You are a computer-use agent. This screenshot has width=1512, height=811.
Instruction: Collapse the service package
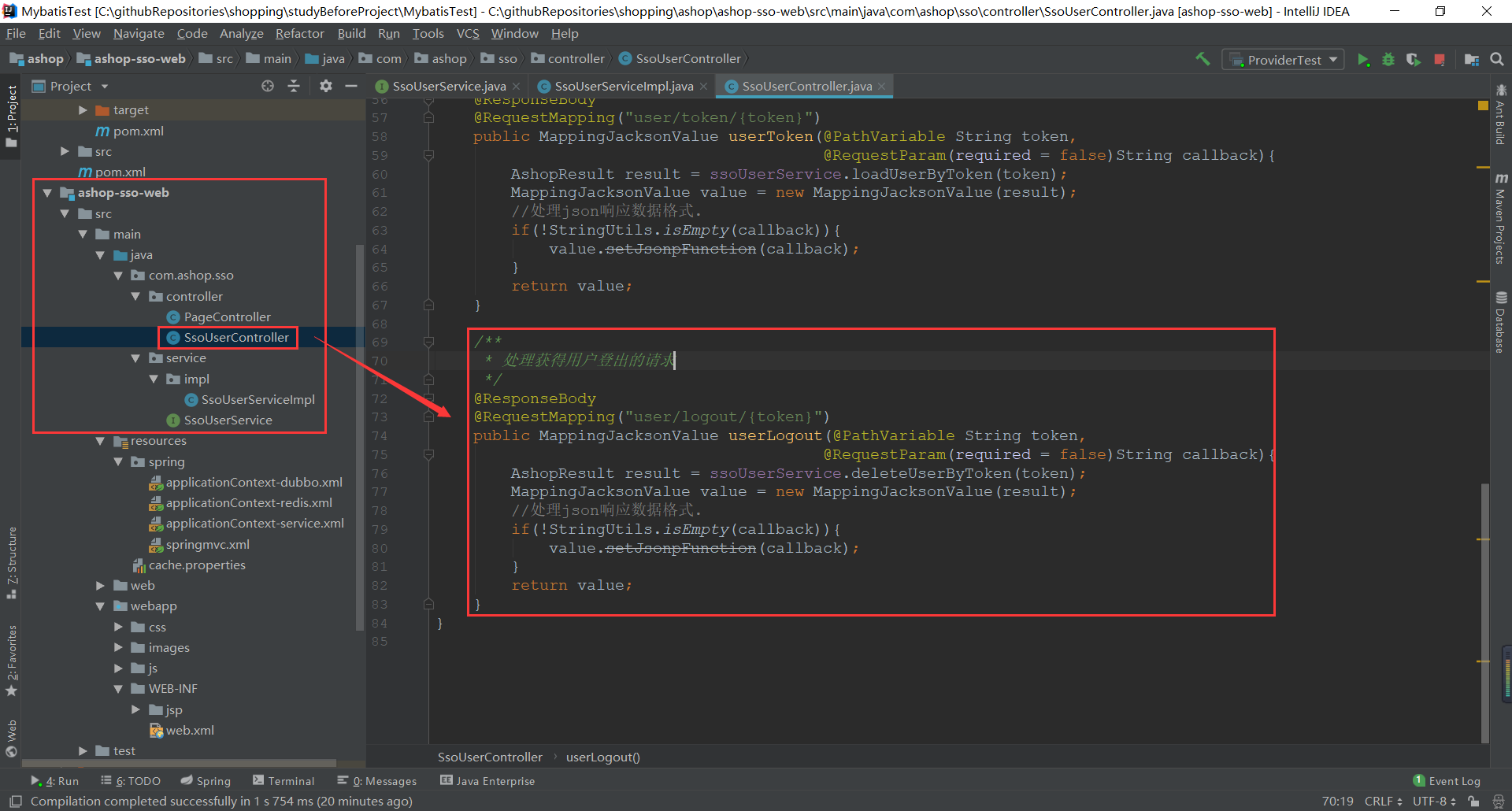tap(135, 358)
